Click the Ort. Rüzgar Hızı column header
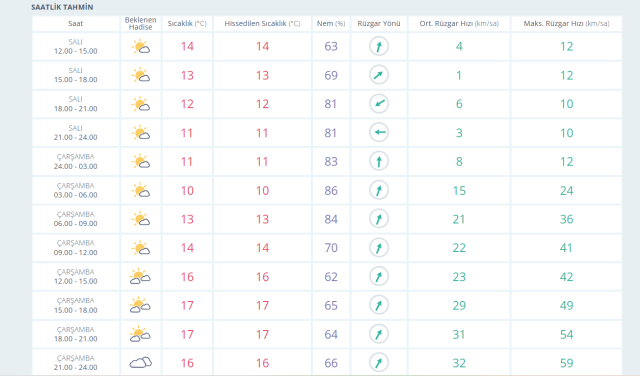640x376 pixels. pyautogui.click(x=459, y=24)
